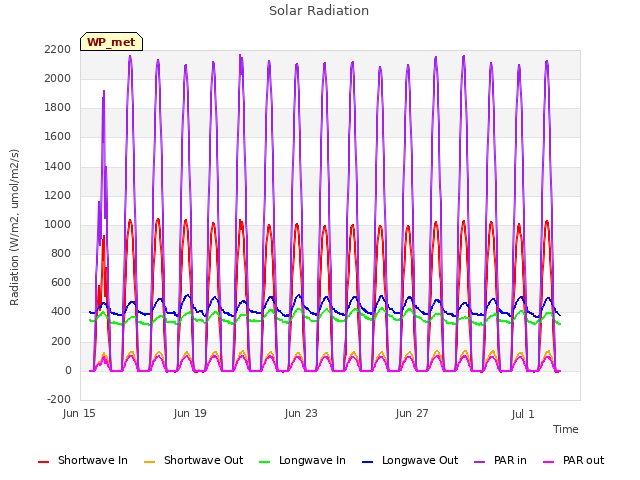The width and height of the screenshot is (640, 480).
Task: Click the 1800 y-axis tick label
Action: pyautogui.click(x=58, y=108)
